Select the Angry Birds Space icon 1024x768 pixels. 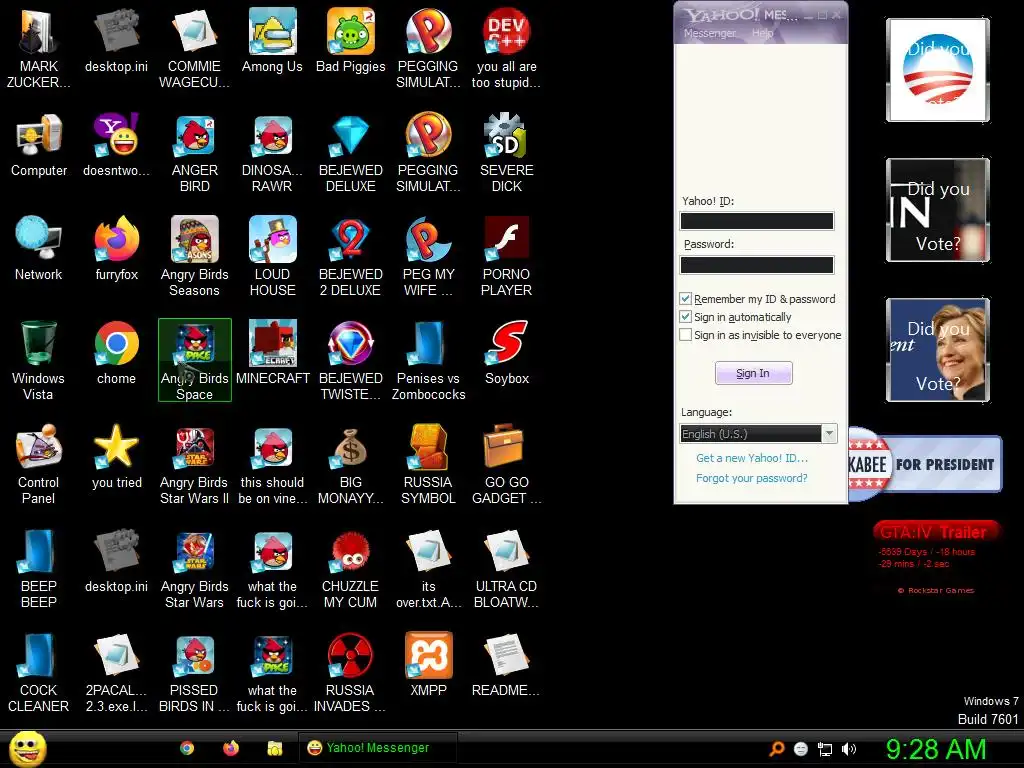coord(195,360)
